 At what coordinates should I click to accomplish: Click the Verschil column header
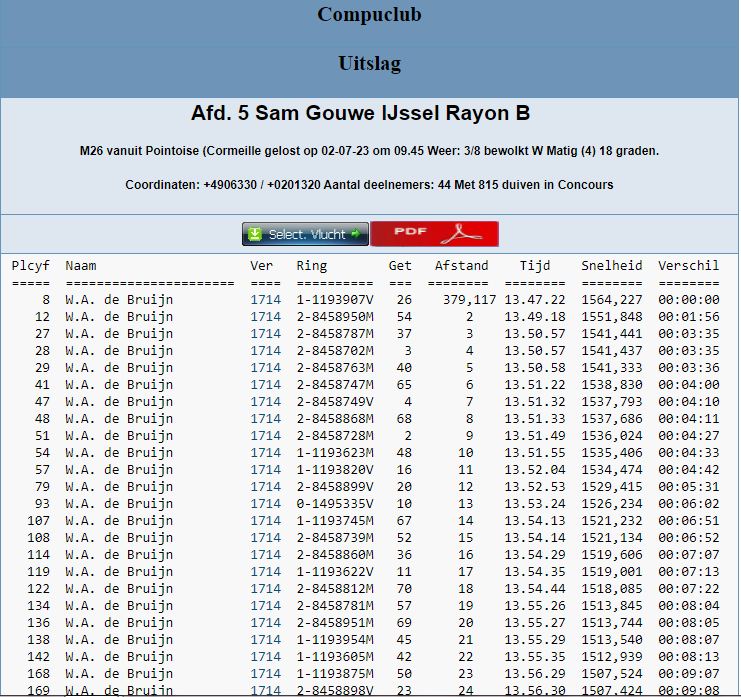pos(689,266)
